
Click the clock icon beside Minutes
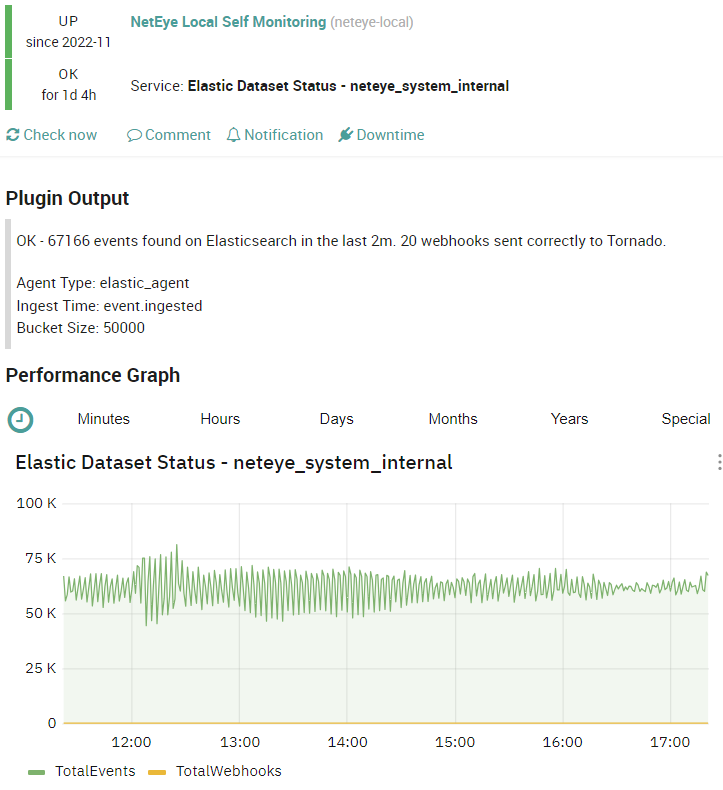[21, 419]
